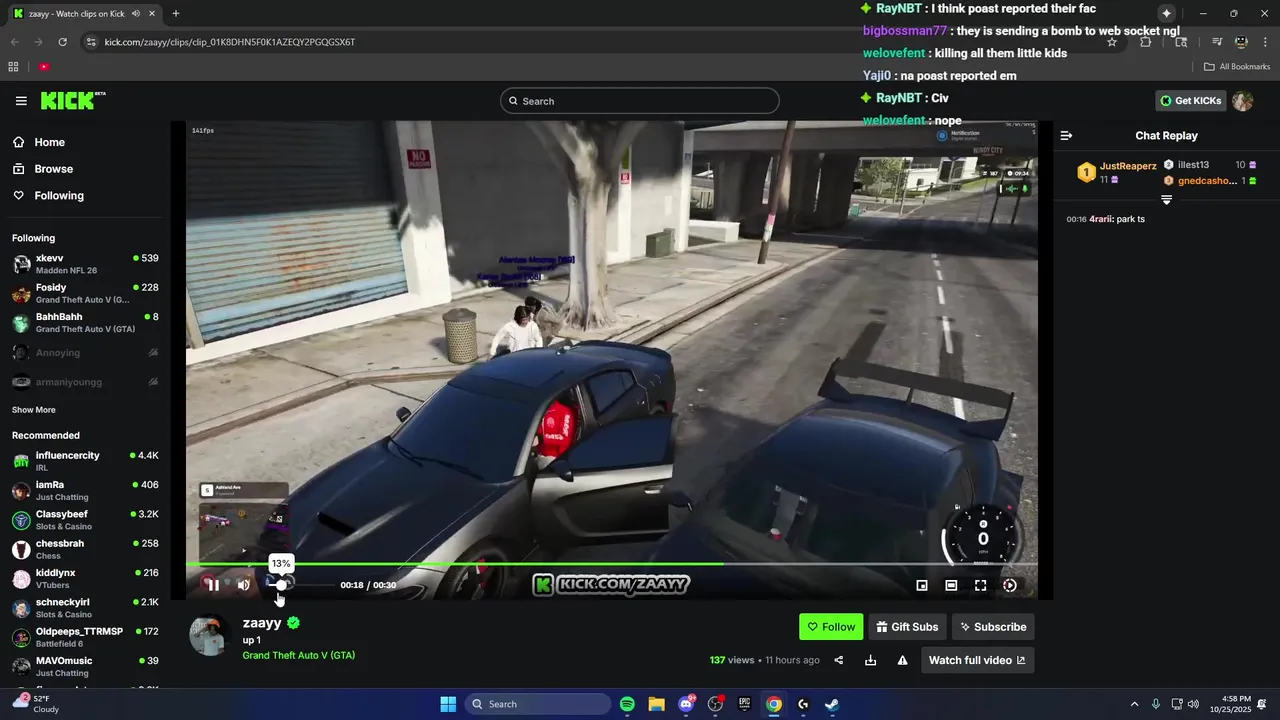This screenshot has width=1280, height=720.
Task: Open Browse in sidebar
Action: click(85, 169)
